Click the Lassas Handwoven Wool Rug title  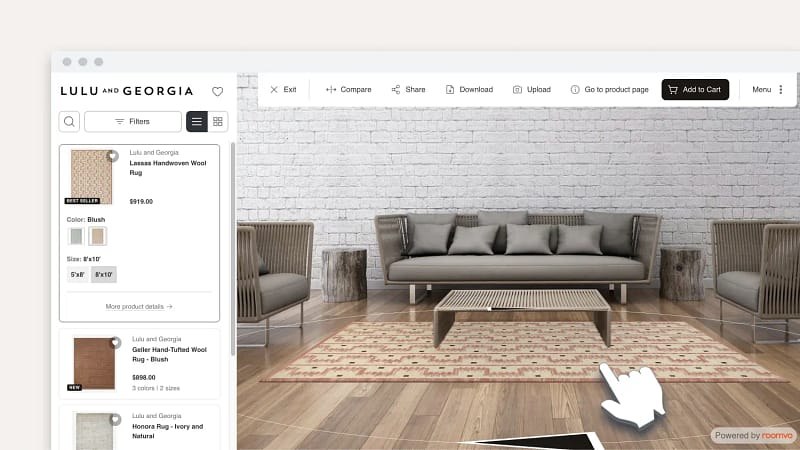click(168, 168)
